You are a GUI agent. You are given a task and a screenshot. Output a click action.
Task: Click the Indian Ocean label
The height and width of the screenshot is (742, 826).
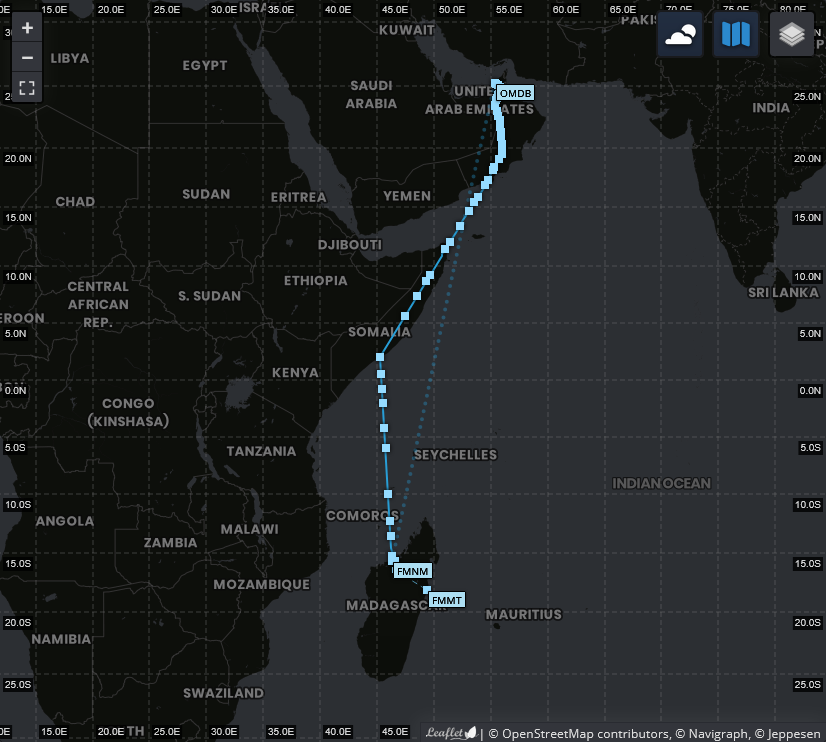pyautogui.click(x=661, y=483)
